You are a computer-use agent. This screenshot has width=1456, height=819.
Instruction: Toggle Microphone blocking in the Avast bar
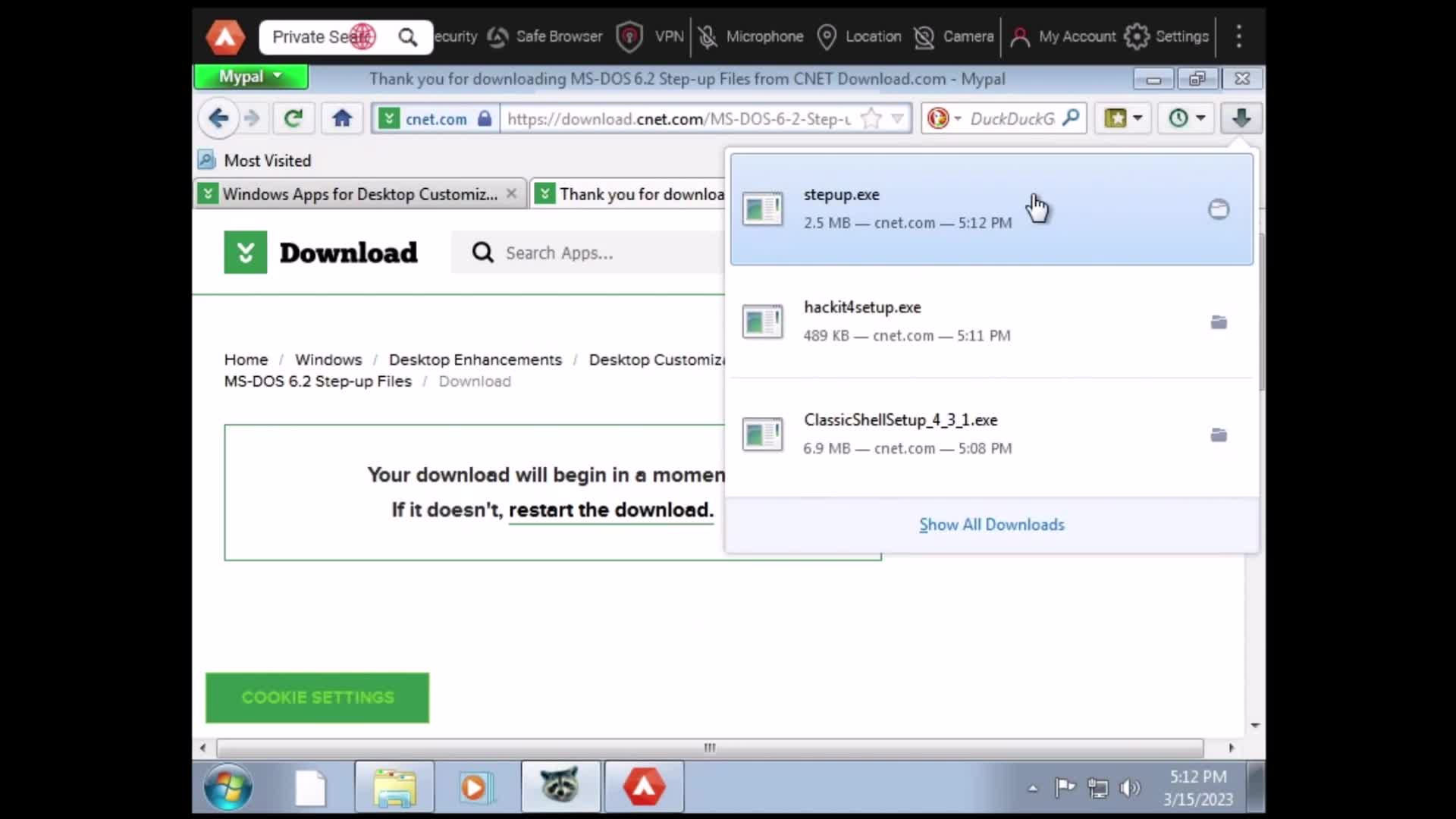tap(750, 36)
